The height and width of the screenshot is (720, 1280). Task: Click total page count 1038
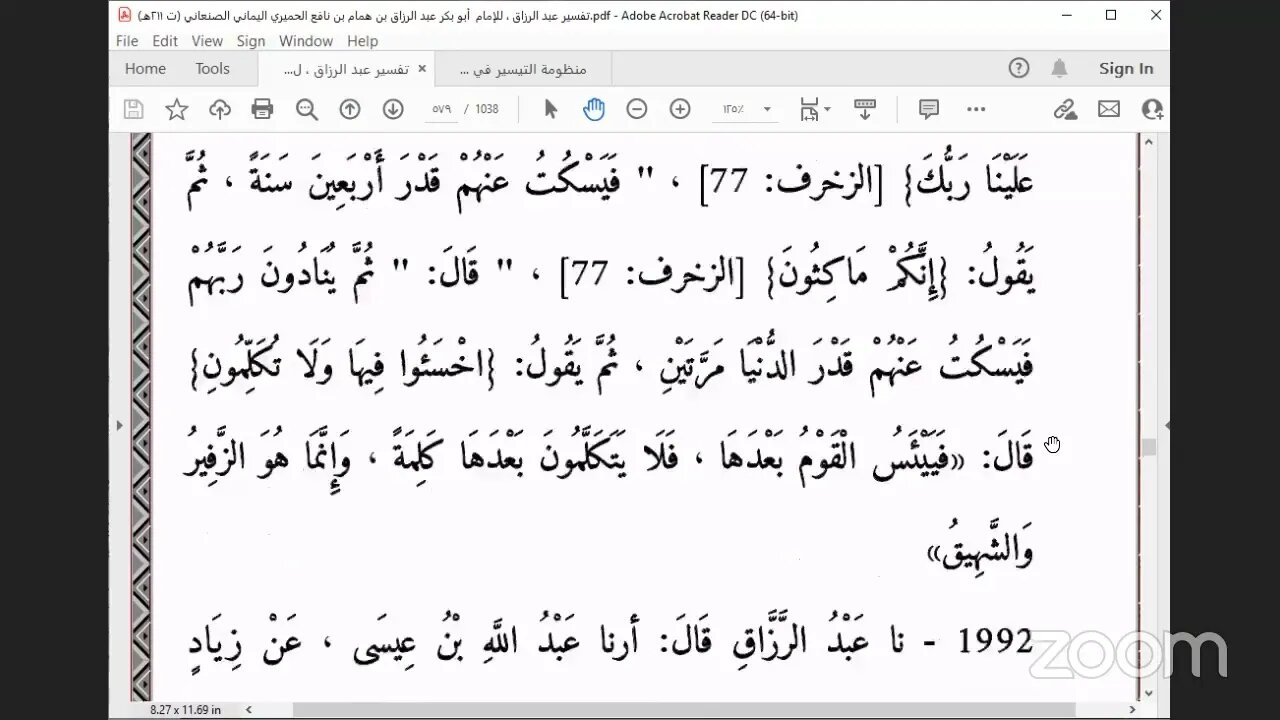(x=487, y=109)
